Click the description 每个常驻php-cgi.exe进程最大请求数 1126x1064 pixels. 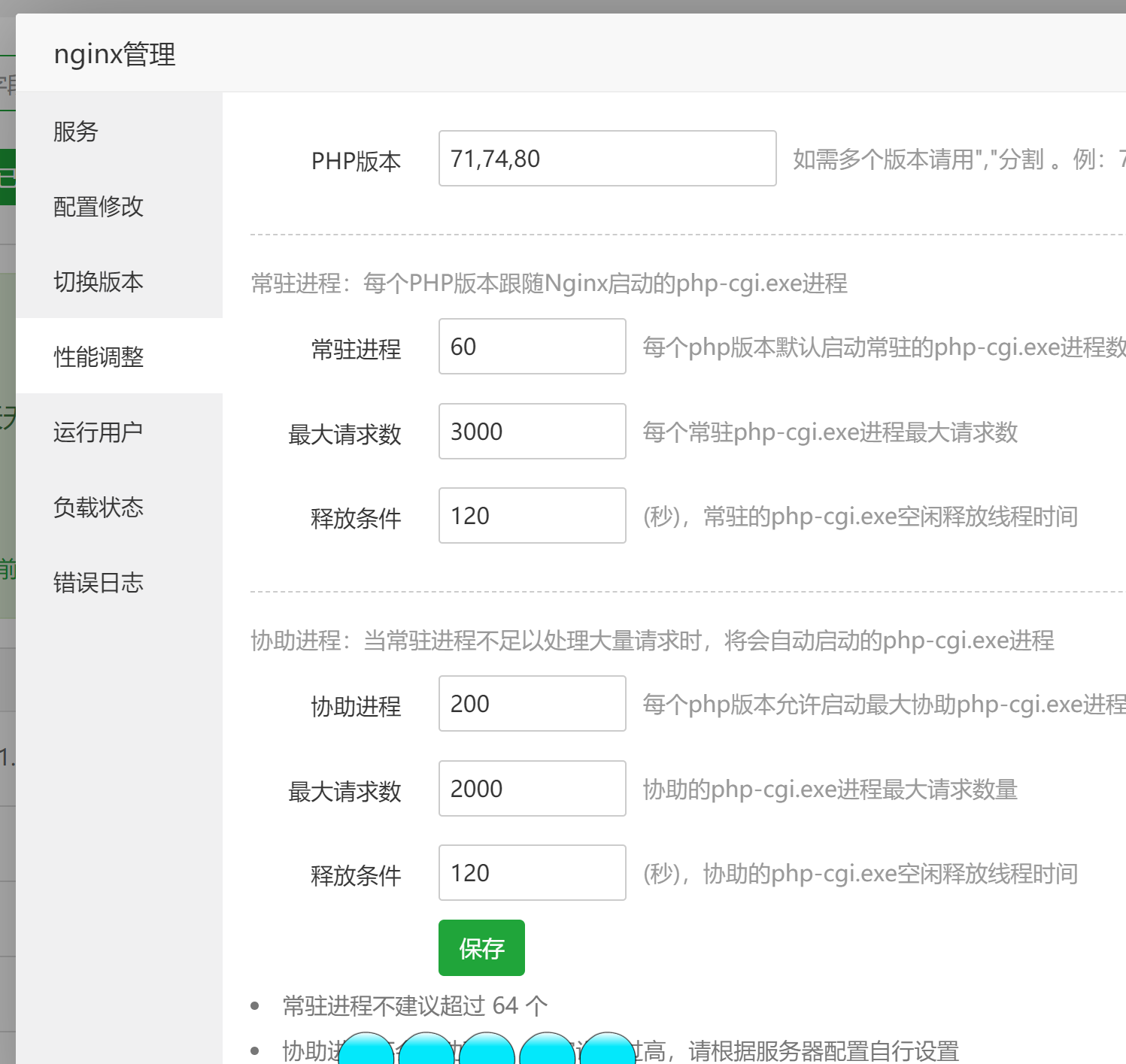(830, 432)
